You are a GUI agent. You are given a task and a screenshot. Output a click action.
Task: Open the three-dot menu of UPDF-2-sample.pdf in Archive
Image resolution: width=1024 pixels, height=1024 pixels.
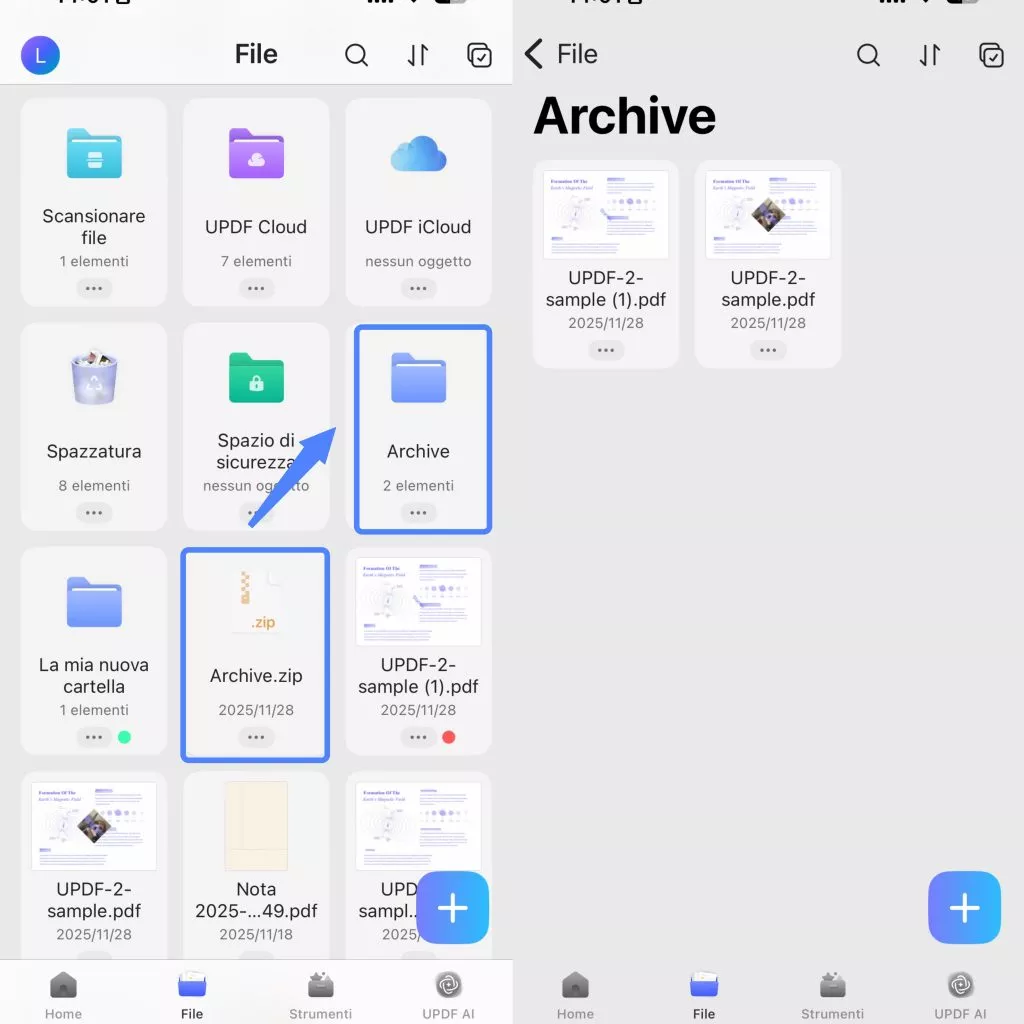pos(767,350)
